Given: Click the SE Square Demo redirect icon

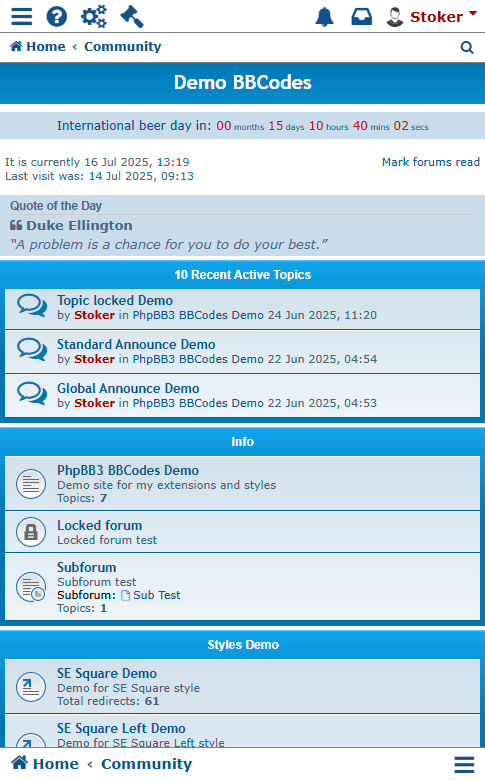Looking at the screenshot, I should [31, 687].
